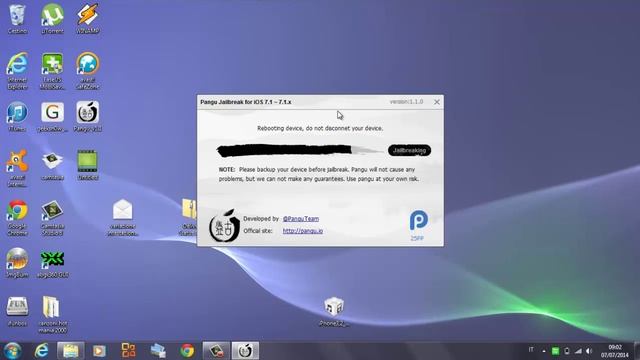Open the Windows Start menu orb
This screenshot has height=360, width=640.
12,351
